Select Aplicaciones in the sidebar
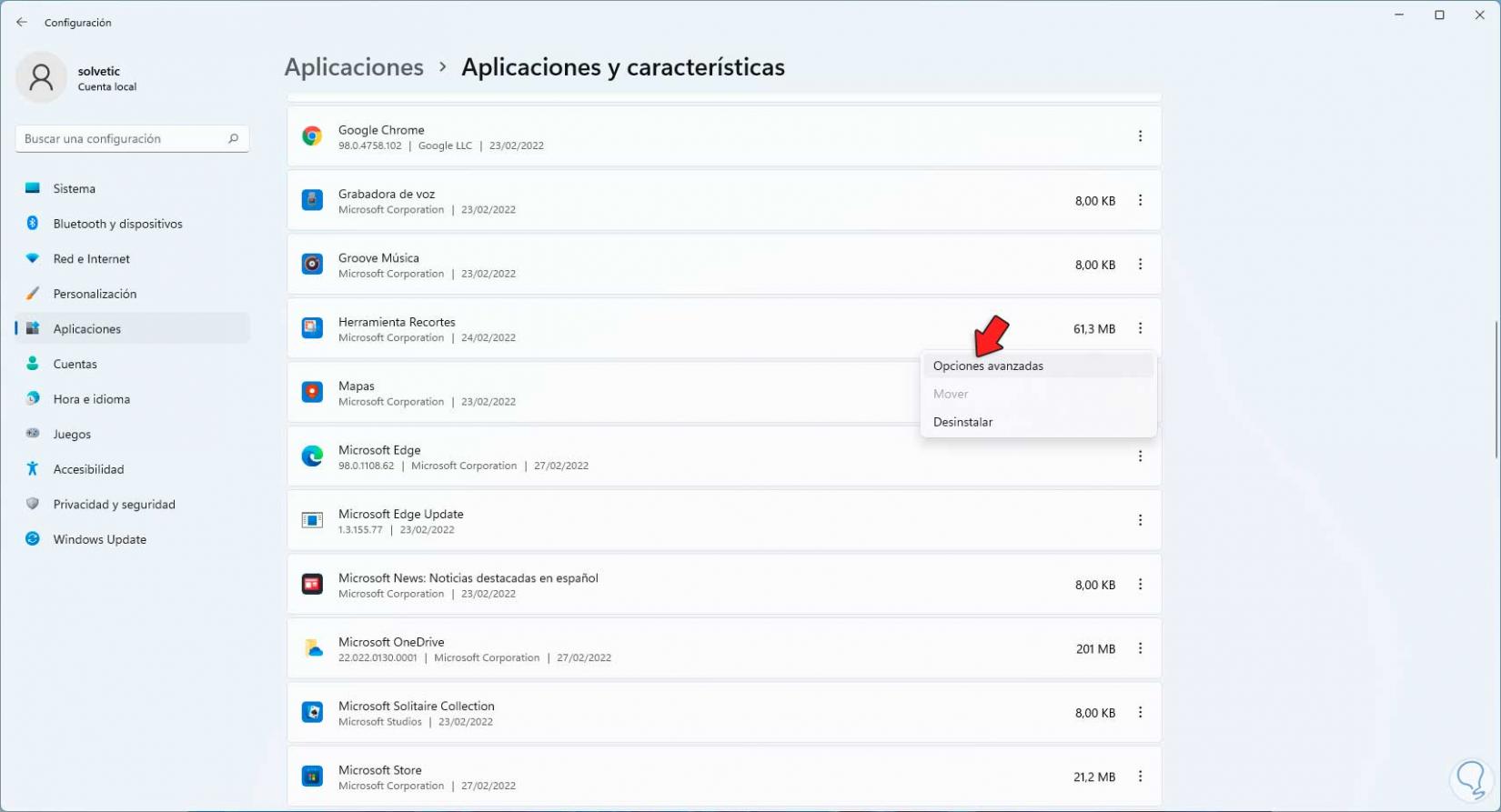 (x=132, y=328)
